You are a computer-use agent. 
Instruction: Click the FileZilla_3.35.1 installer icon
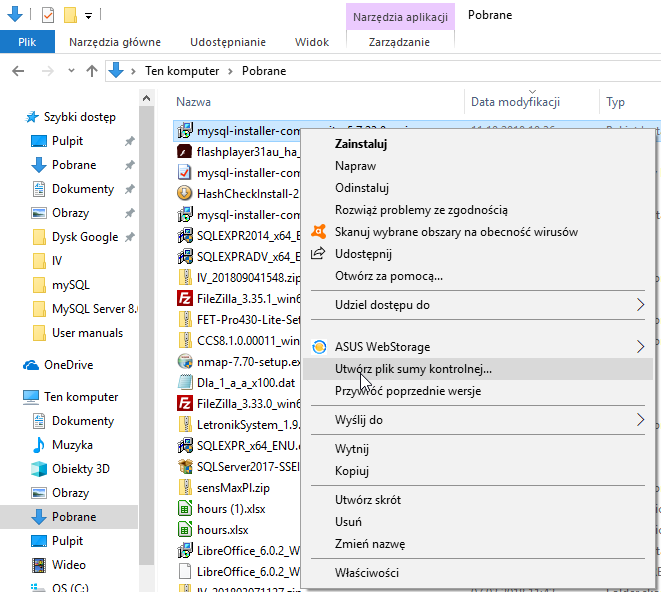(x=185, y=299)
